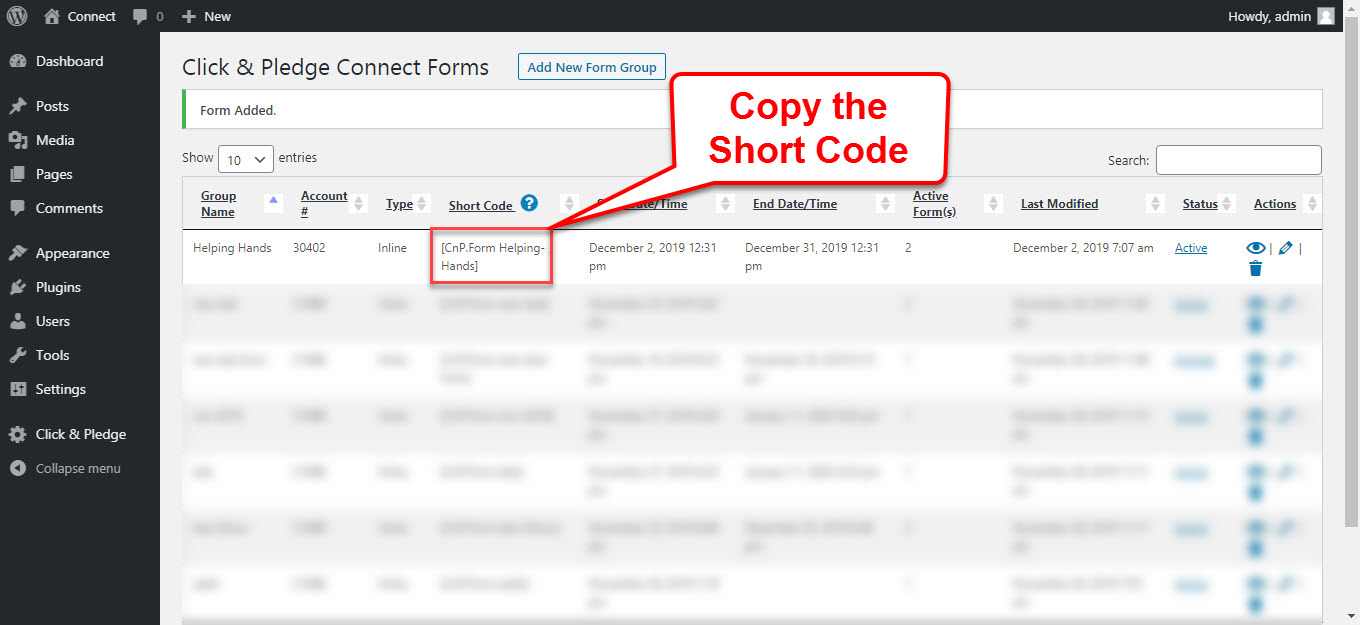Open the Comments sidebar item

[69, 208]
